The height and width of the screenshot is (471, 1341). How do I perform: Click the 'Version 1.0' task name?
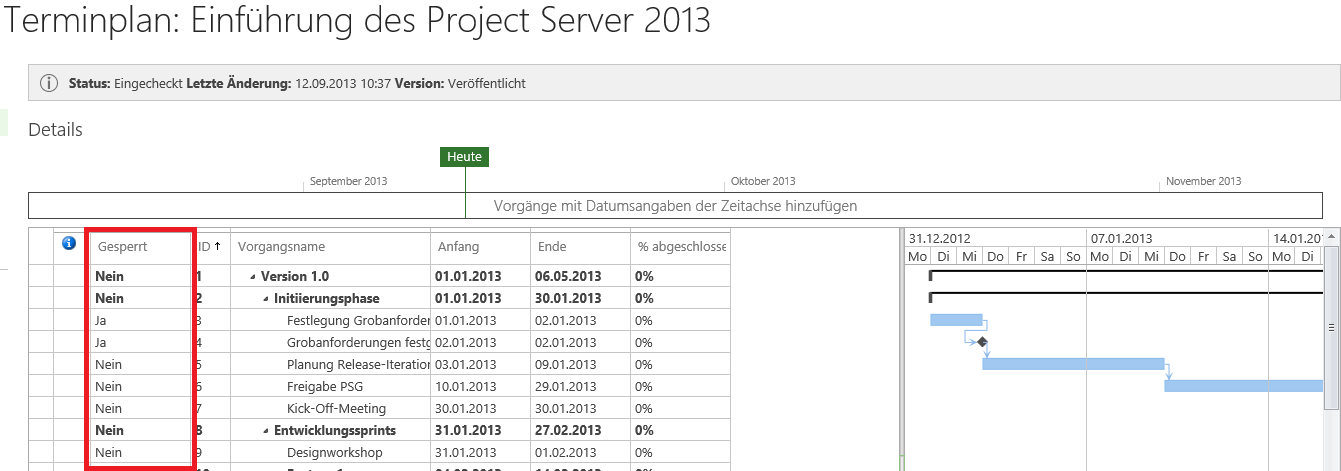click(x=295, y=277)
